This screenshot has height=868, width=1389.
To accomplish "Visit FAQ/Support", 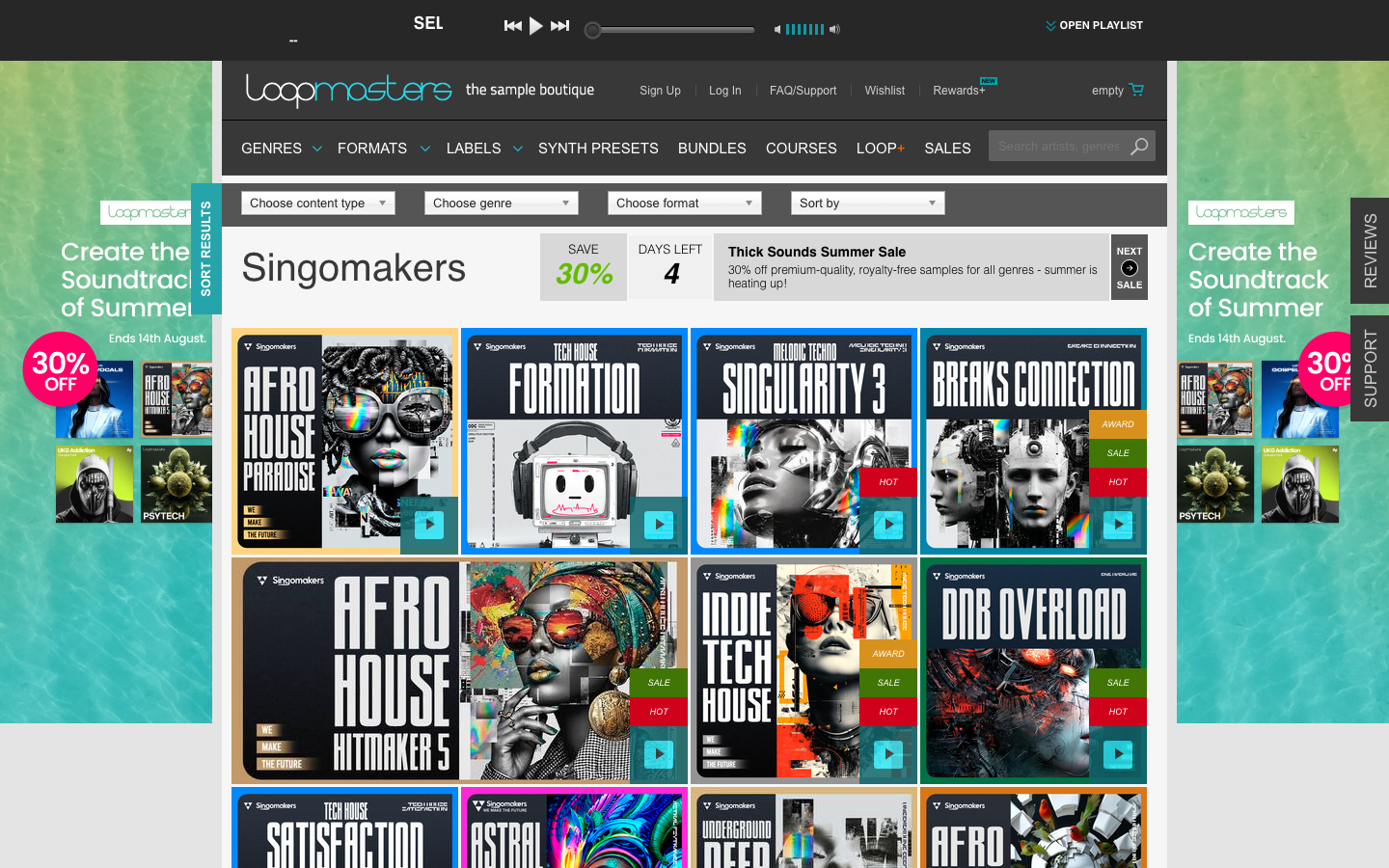I will click(x=803, y=91).
